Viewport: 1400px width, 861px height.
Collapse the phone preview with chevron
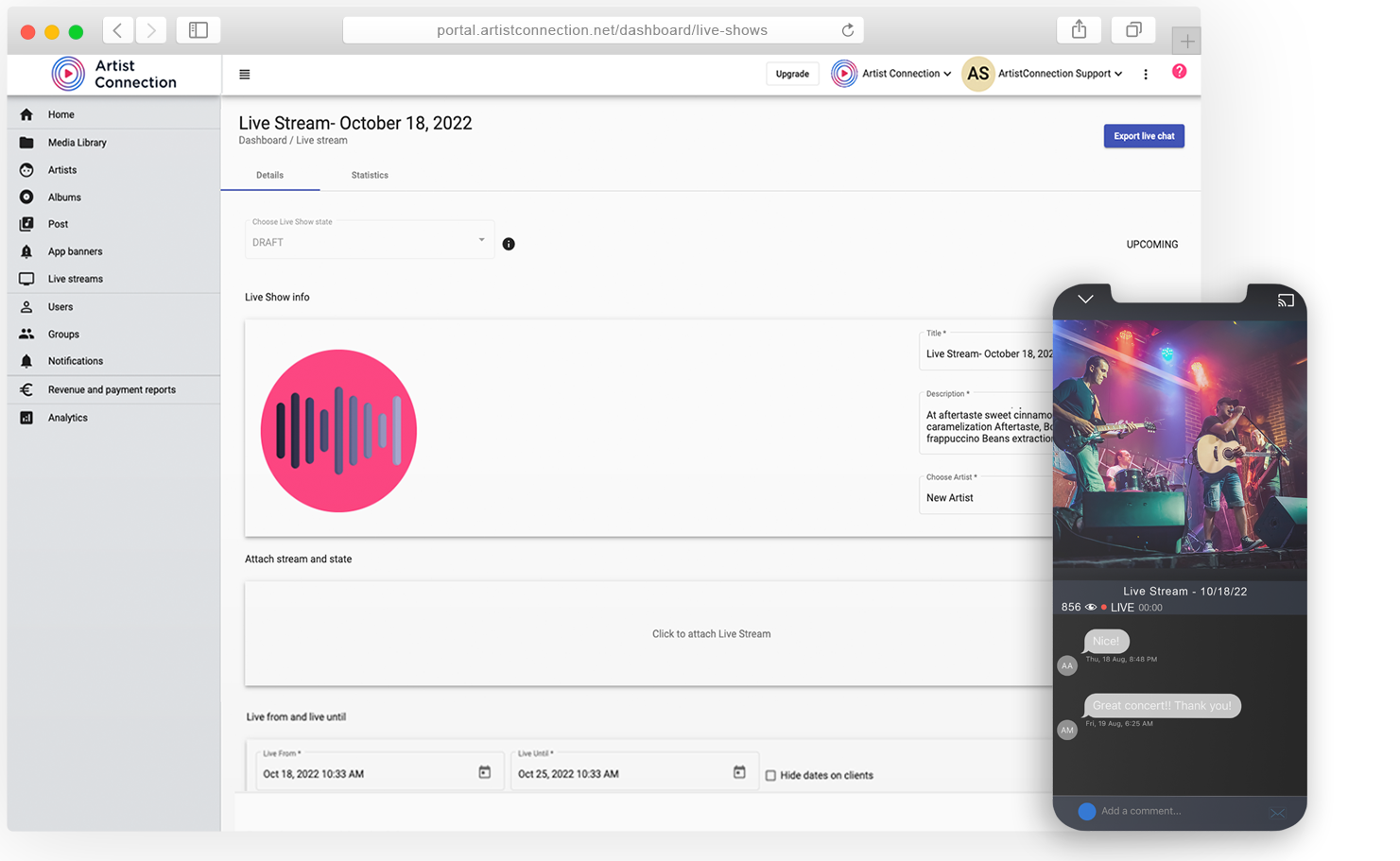1085,300
